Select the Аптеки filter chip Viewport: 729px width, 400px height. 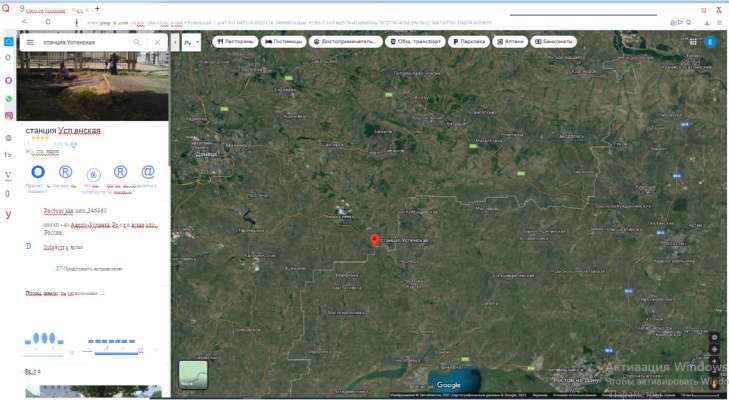pyautogui.click(x=509, y=42)
